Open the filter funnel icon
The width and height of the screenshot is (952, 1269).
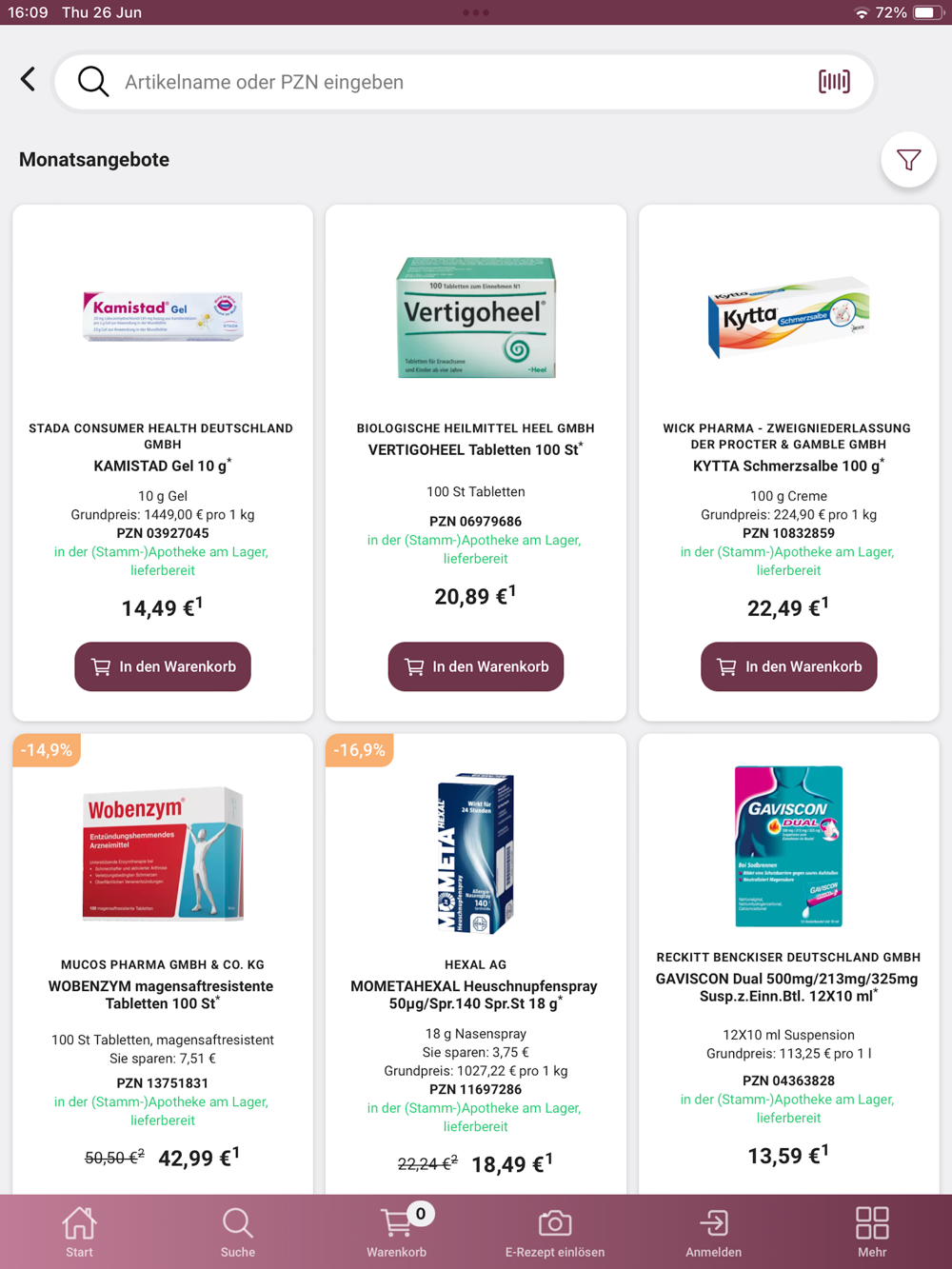pos(908,160)
